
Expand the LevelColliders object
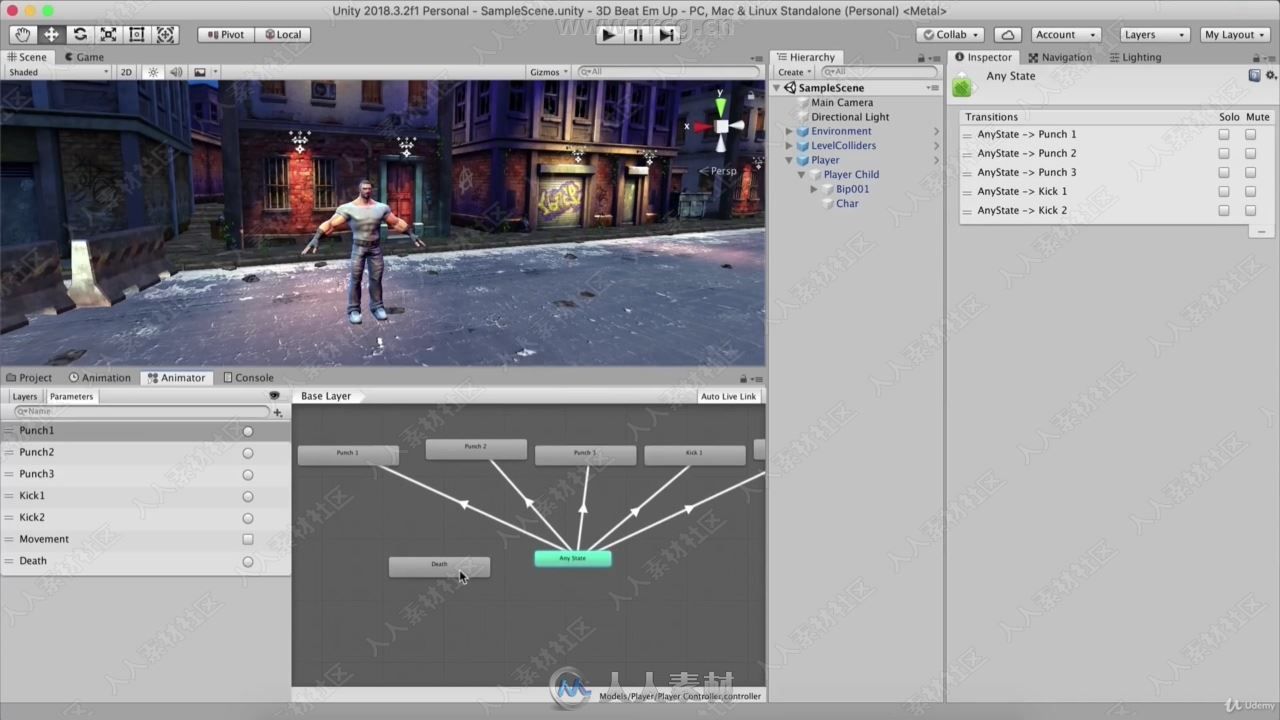[x=789, y=146]
